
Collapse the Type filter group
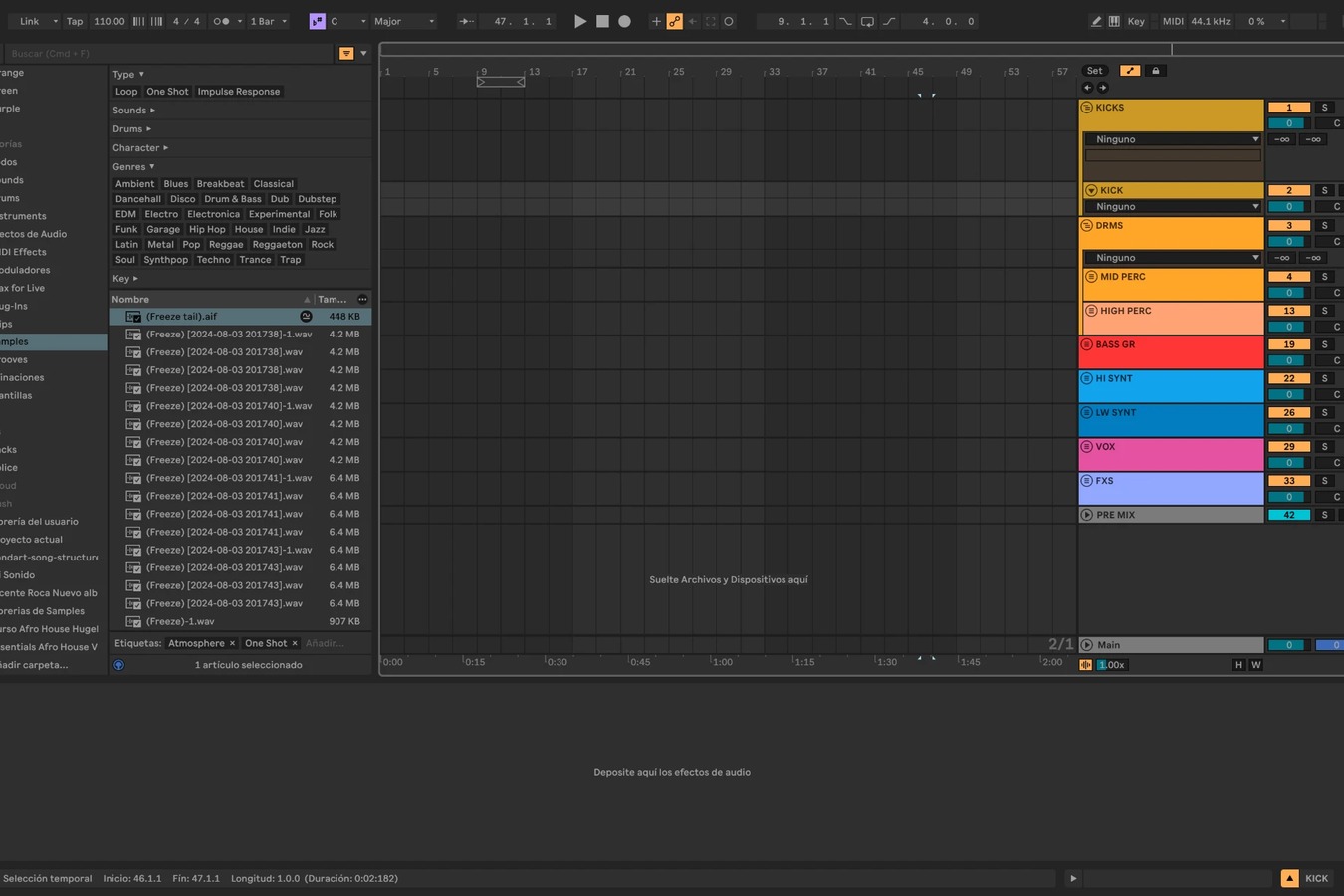(128, 74)
